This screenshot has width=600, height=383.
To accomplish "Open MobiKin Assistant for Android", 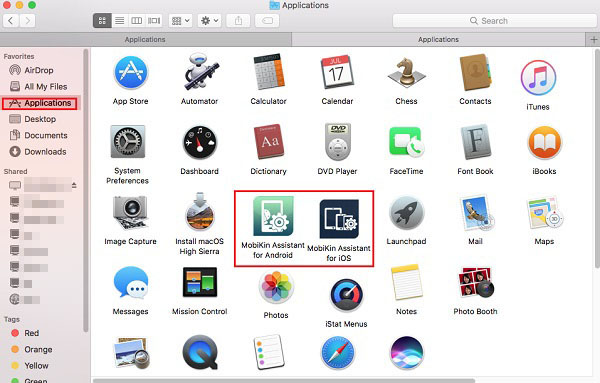I will tap(273, 216).
